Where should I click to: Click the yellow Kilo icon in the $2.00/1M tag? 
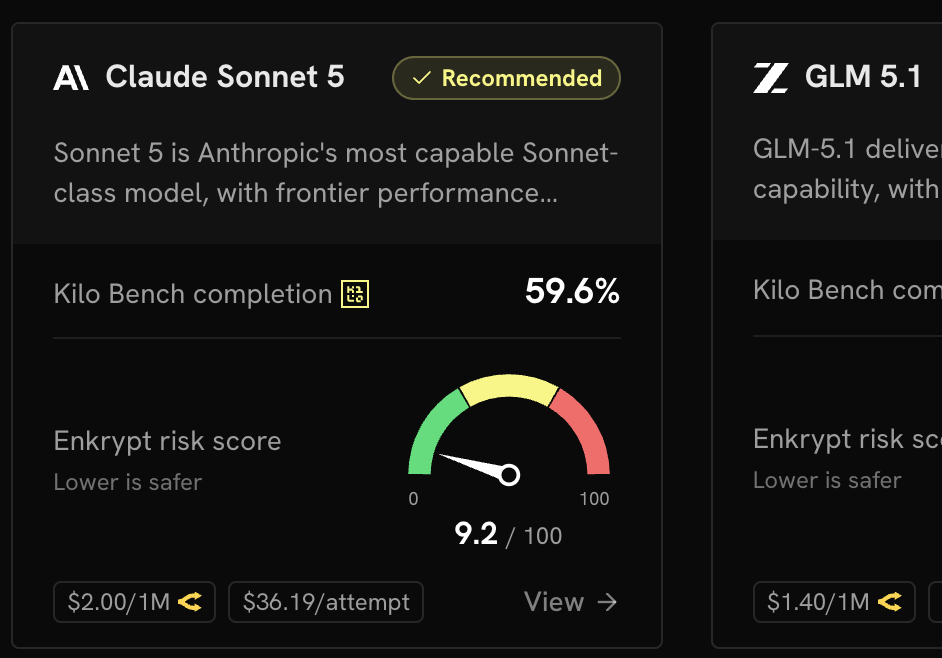pos(190,602)
